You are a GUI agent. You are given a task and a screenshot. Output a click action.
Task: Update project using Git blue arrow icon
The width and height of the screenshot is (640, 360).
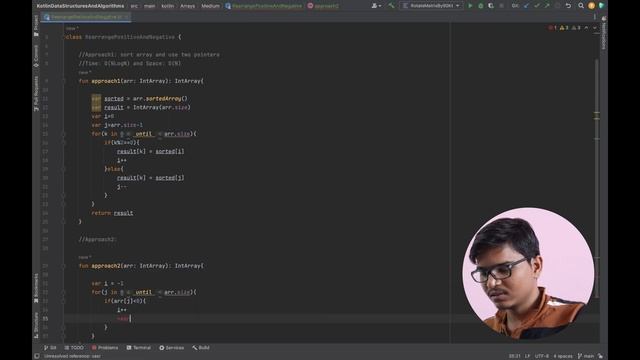526,6
